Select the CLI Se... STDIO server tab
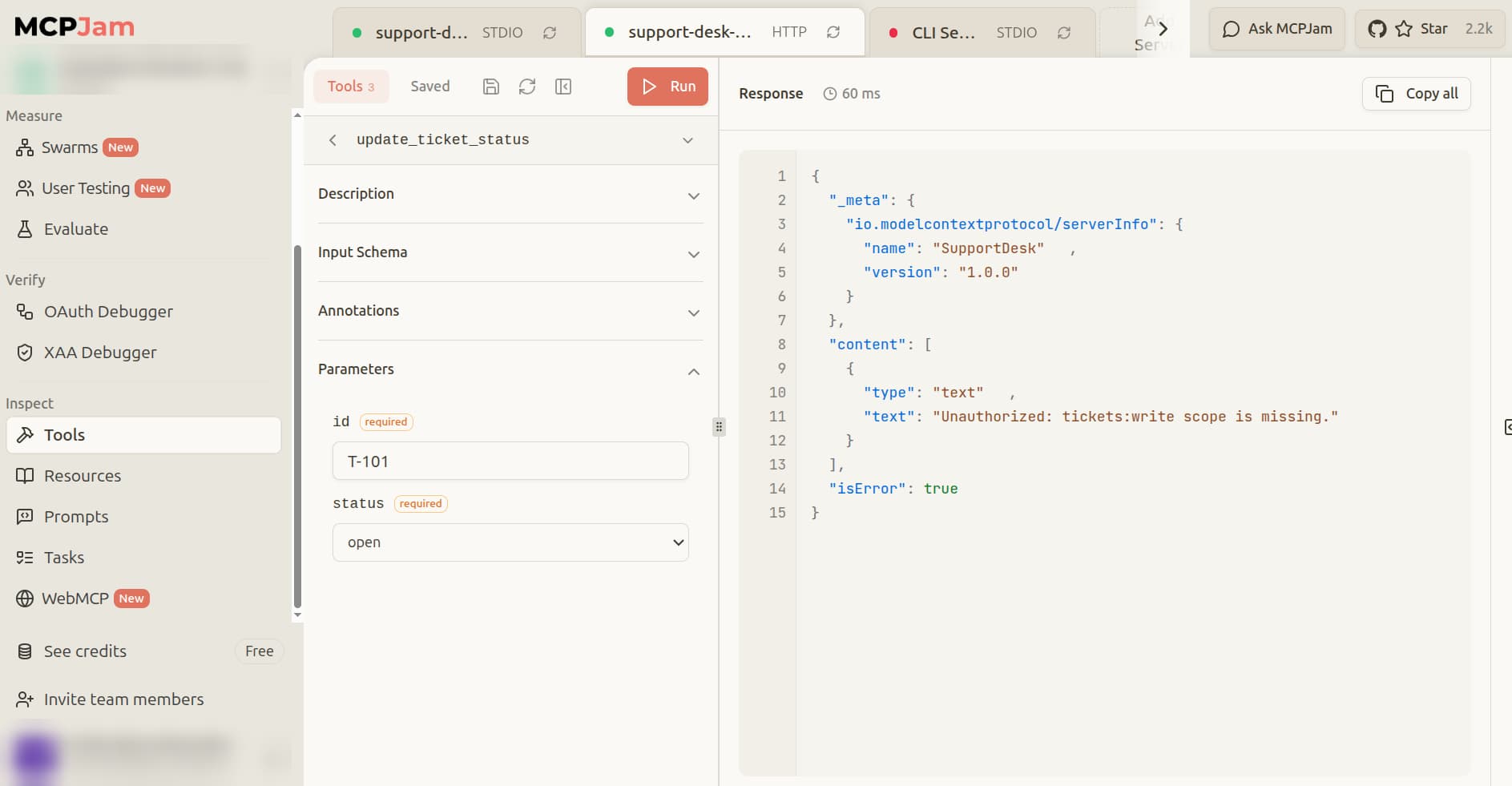This screenshot has width=1512, height=786. [982, 33]
